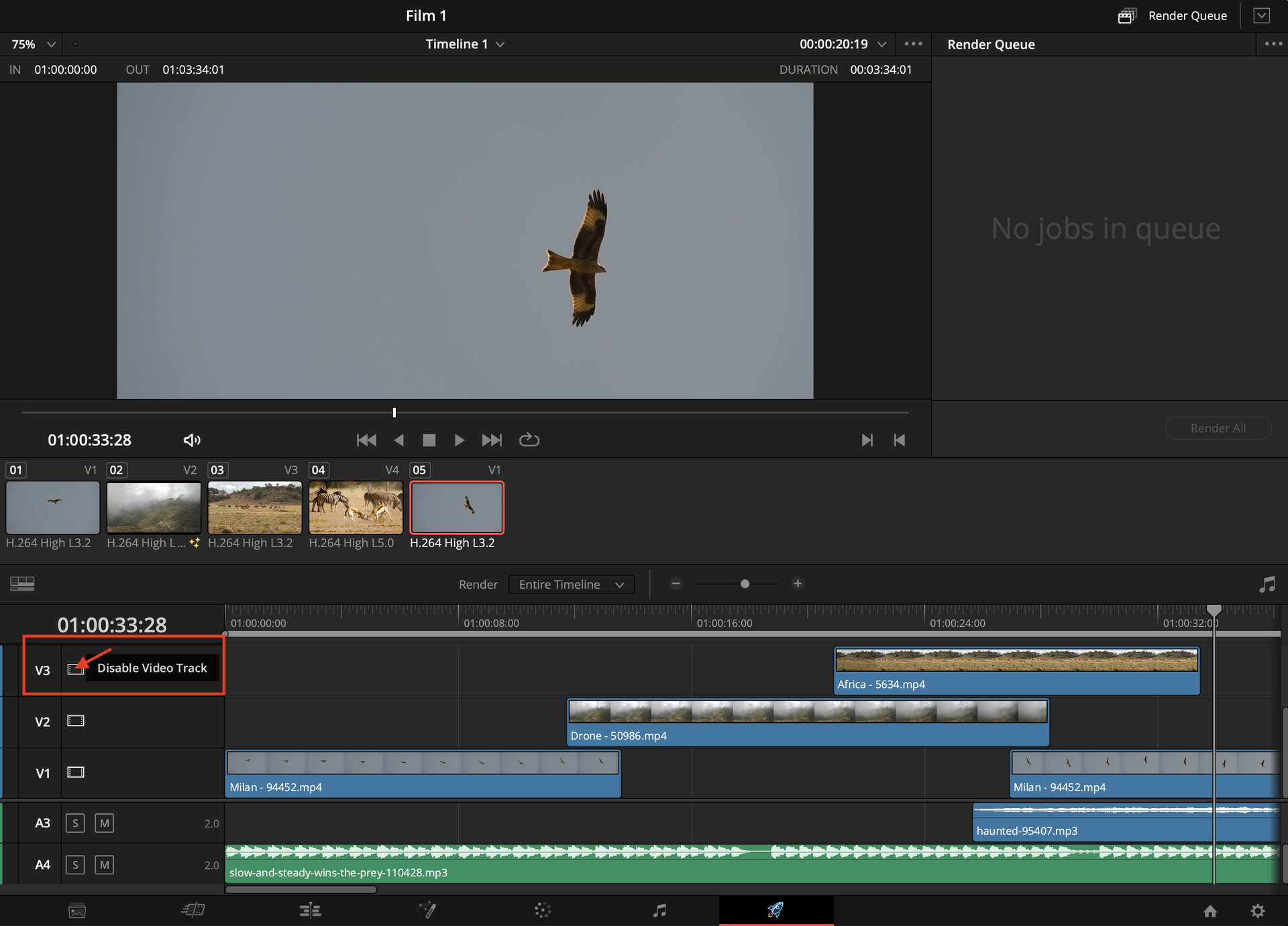Click the loop playback toggle button
This screenshot has height=926, width=1288.
pyautogui.click(x=528, y=439)
